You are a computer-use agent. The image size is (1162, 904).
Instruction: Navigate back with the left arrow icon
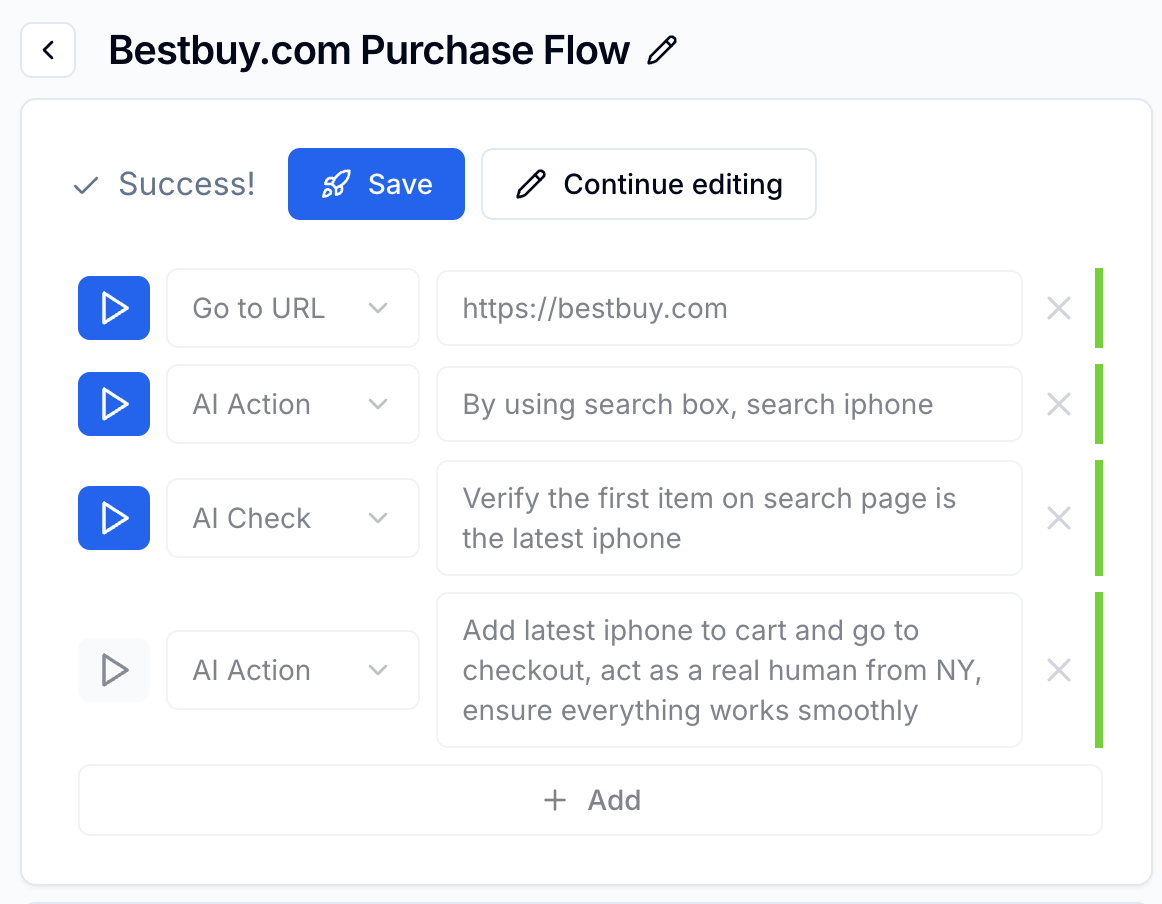(x=47, y=50)
